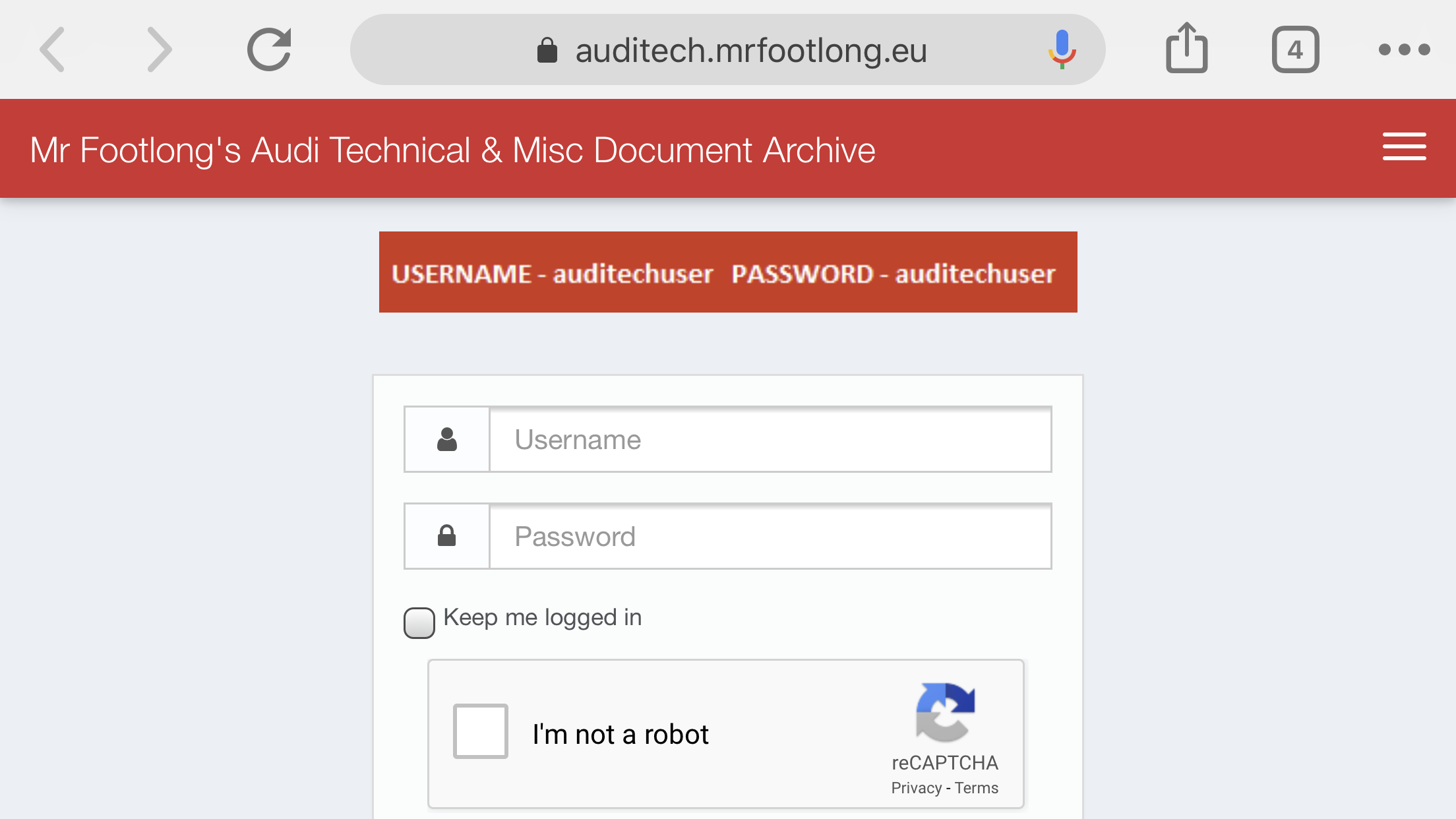Click the auditech.mrfootlong.eu address bar

point(727,49)
